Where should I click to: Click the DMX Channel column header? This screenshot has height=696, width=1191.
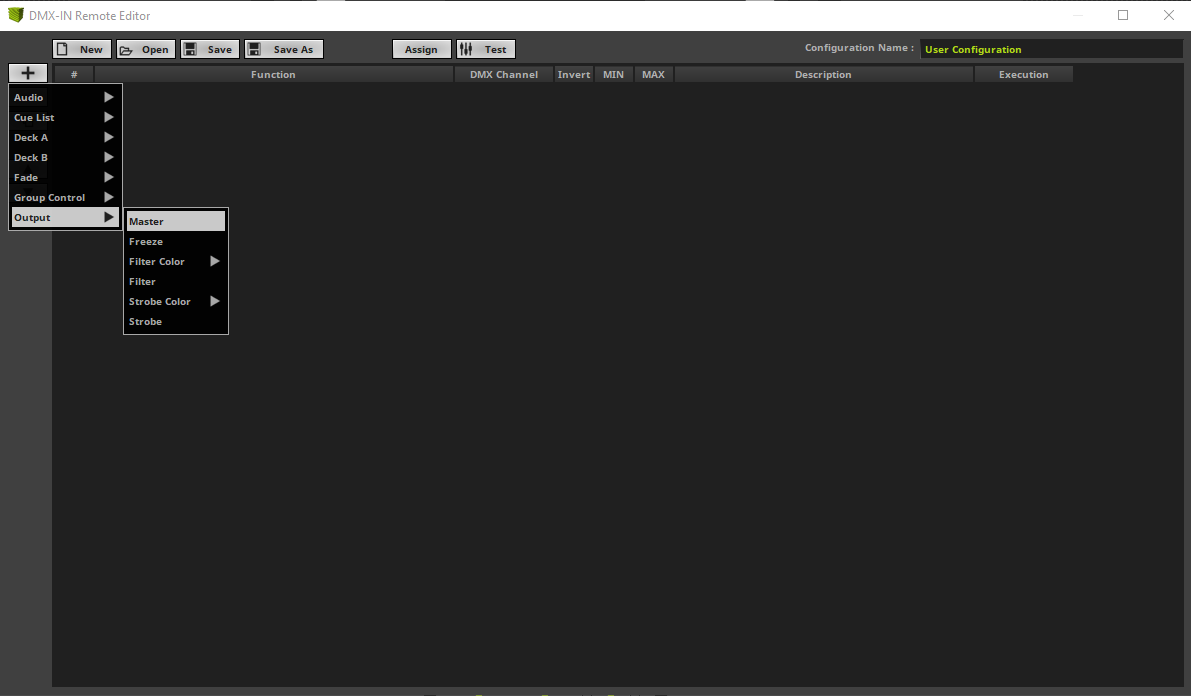click(x=504, y=74)
